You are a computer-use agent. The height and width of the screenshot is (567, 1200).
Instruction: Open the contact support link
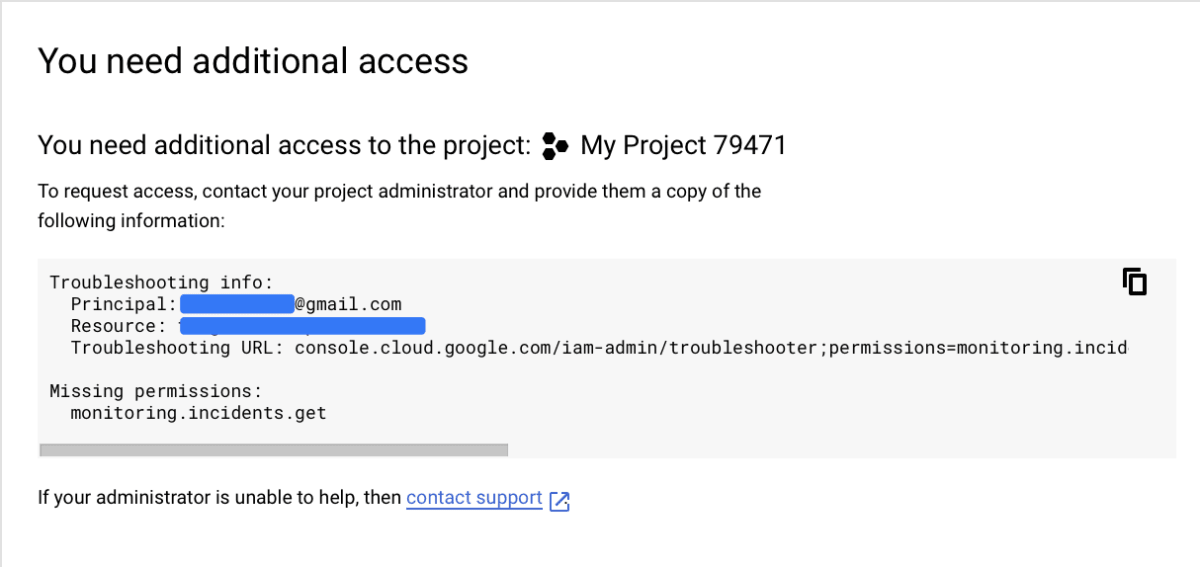[x=474, y=498]
